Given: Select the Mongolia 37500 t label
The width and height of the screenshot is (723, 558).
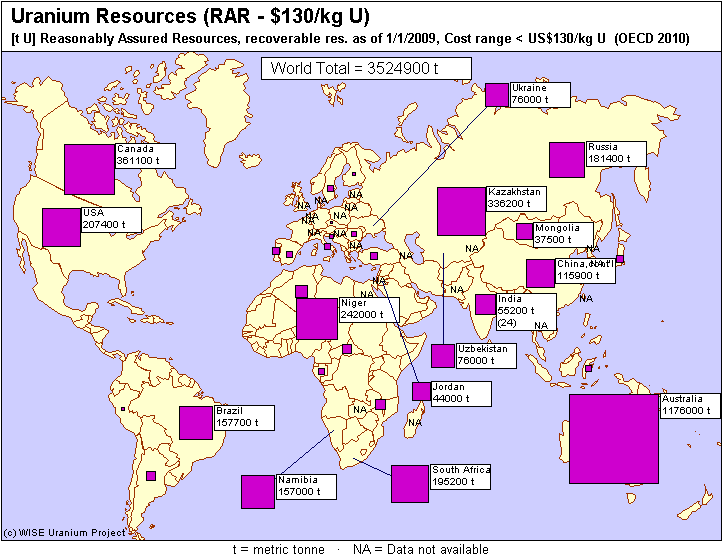Looking at the screenshot, I should click(556, 234).
